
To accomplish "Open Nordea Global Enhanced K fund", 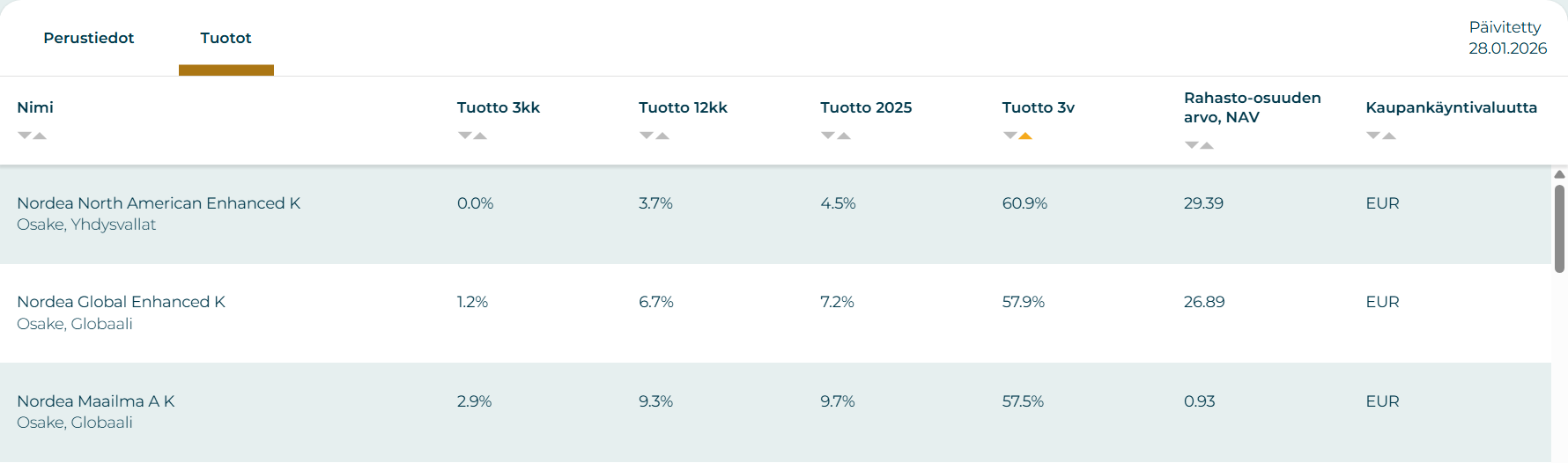I will coord(121,302).
